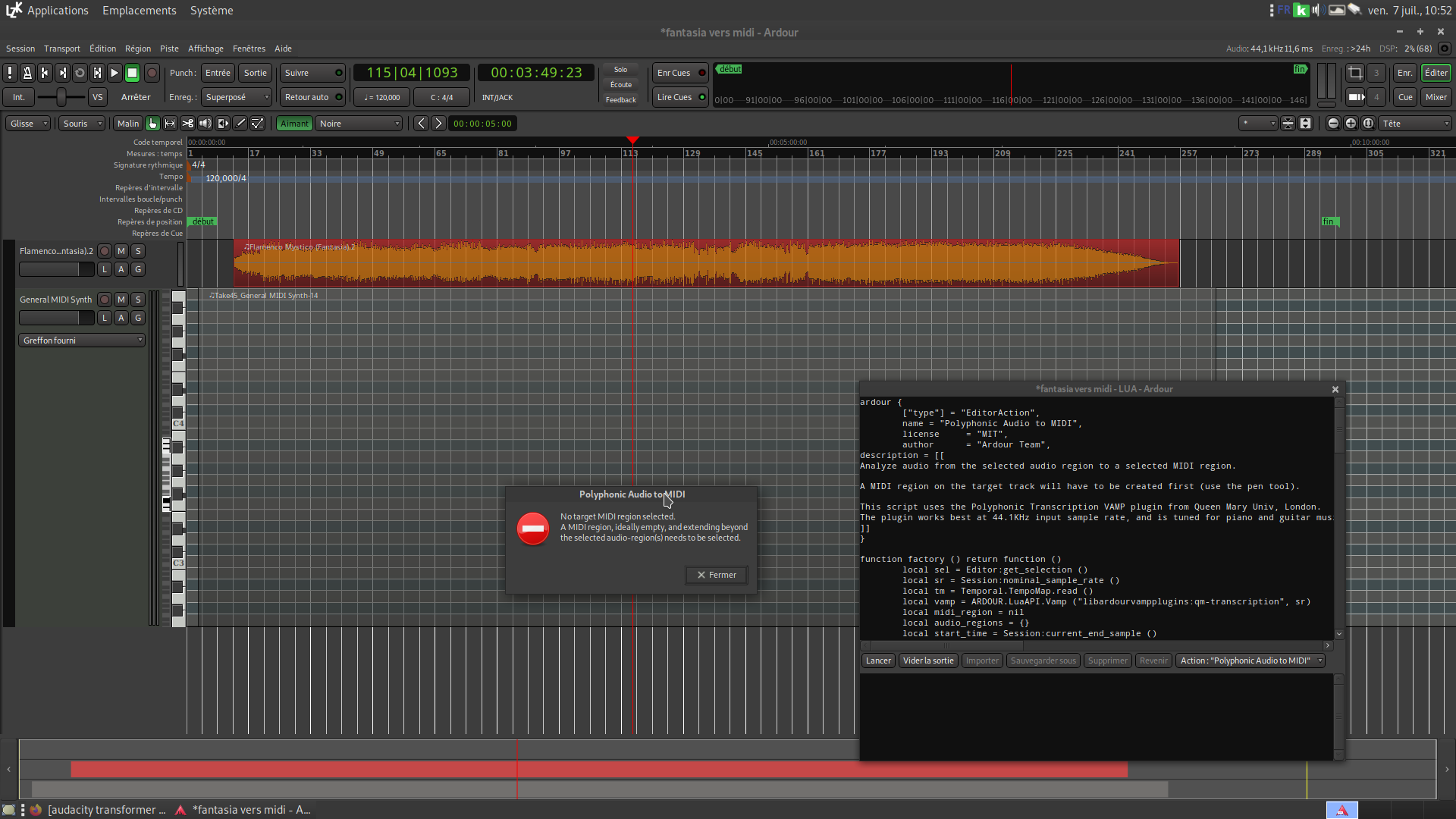Mute the General MIDI Synth track

pyautogui.click(x=121, y=300)
